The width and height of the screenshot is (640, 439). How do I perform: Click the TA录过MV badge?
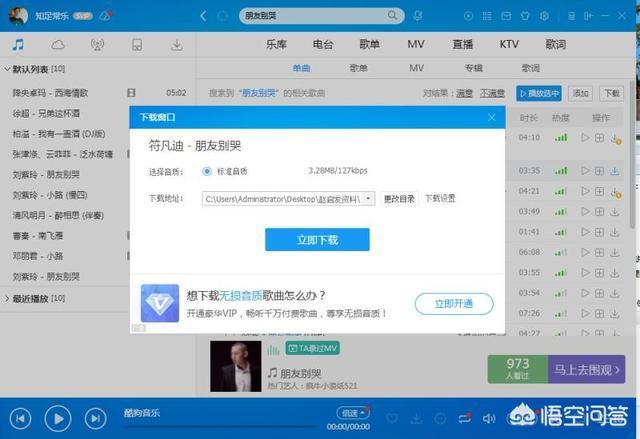click(312, 348)
